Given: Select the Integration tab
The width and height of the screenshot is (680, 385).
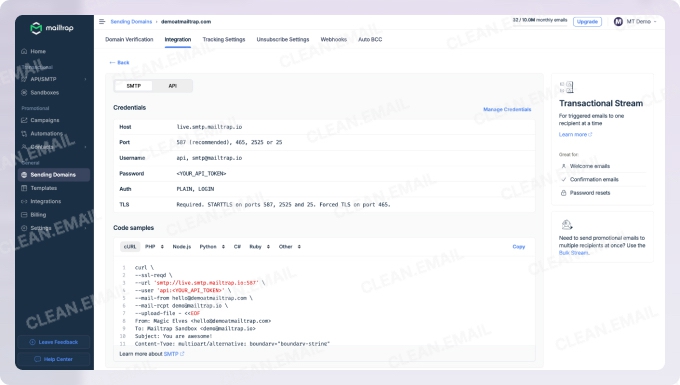Looking at the screenshot, I should click(x=178, y=39).
